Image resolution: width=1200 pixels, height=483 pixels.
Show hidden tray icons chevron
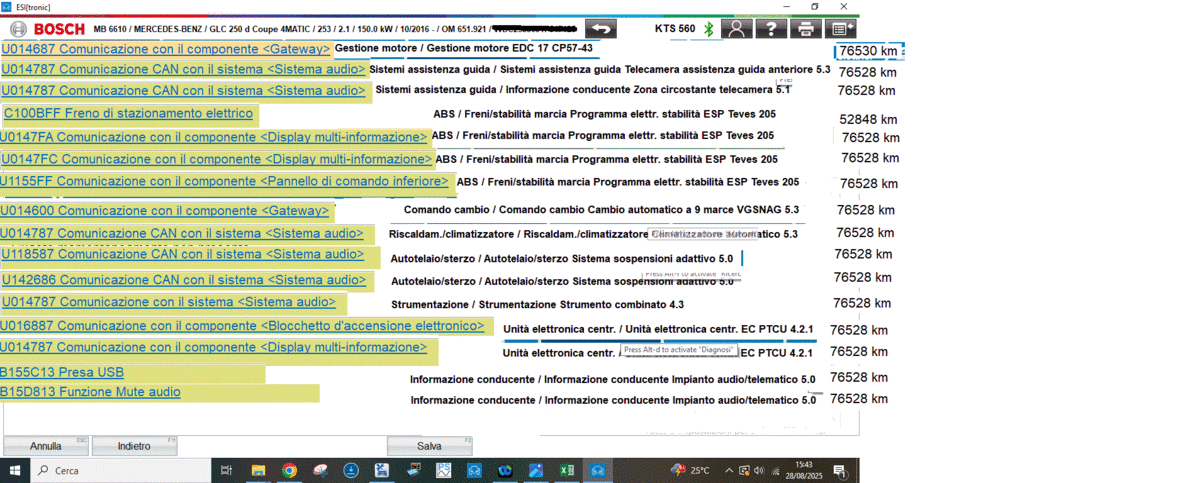pyautogui.click(x=729, y=470)
